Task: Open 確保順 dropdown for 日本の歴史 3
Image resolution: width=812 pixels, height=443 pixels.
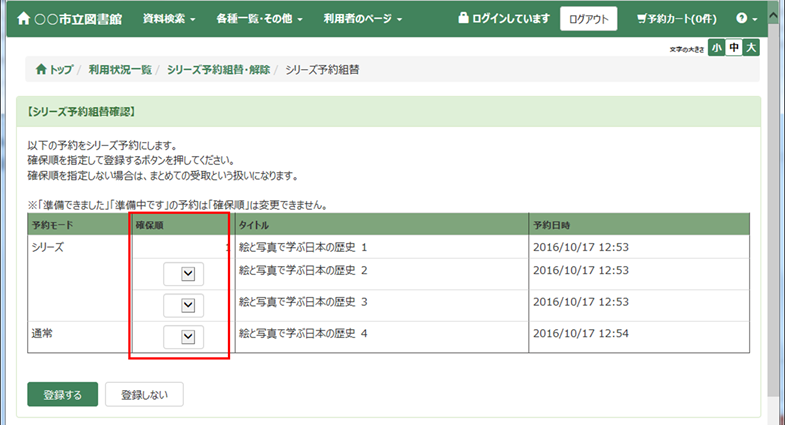Action: 186,305
